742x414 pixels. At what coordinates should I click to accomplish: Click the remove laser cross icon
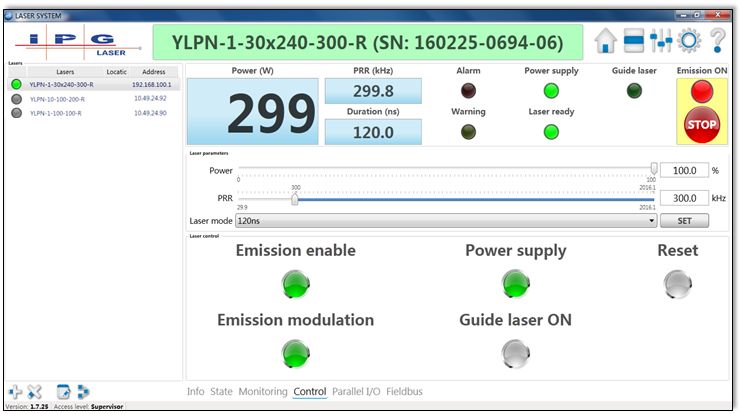34,392
